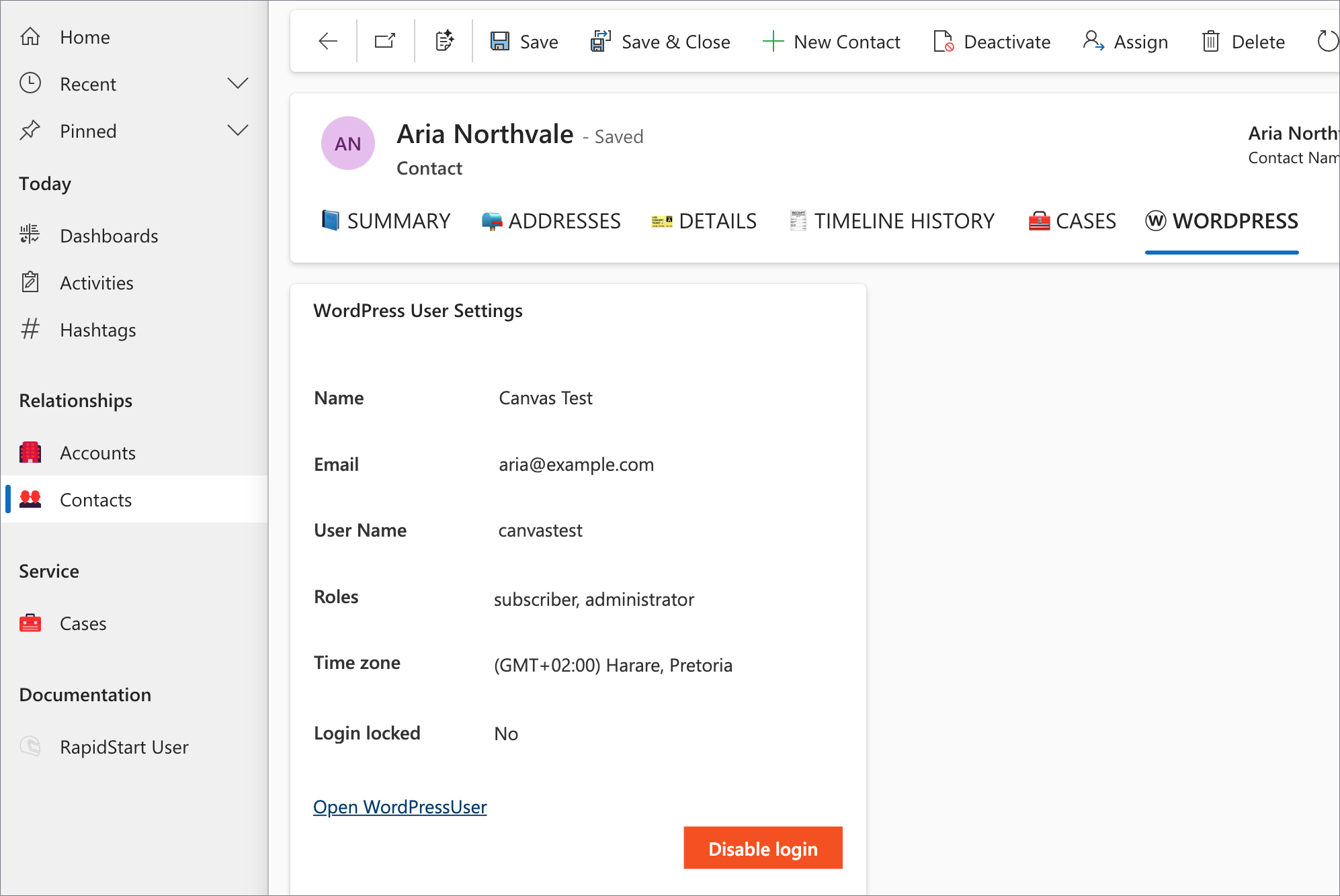Viewport: 1340px width, 896px height.
Task: Click the Name value Canvas Test
Action: pyautogui.click(x=546, y=398)
